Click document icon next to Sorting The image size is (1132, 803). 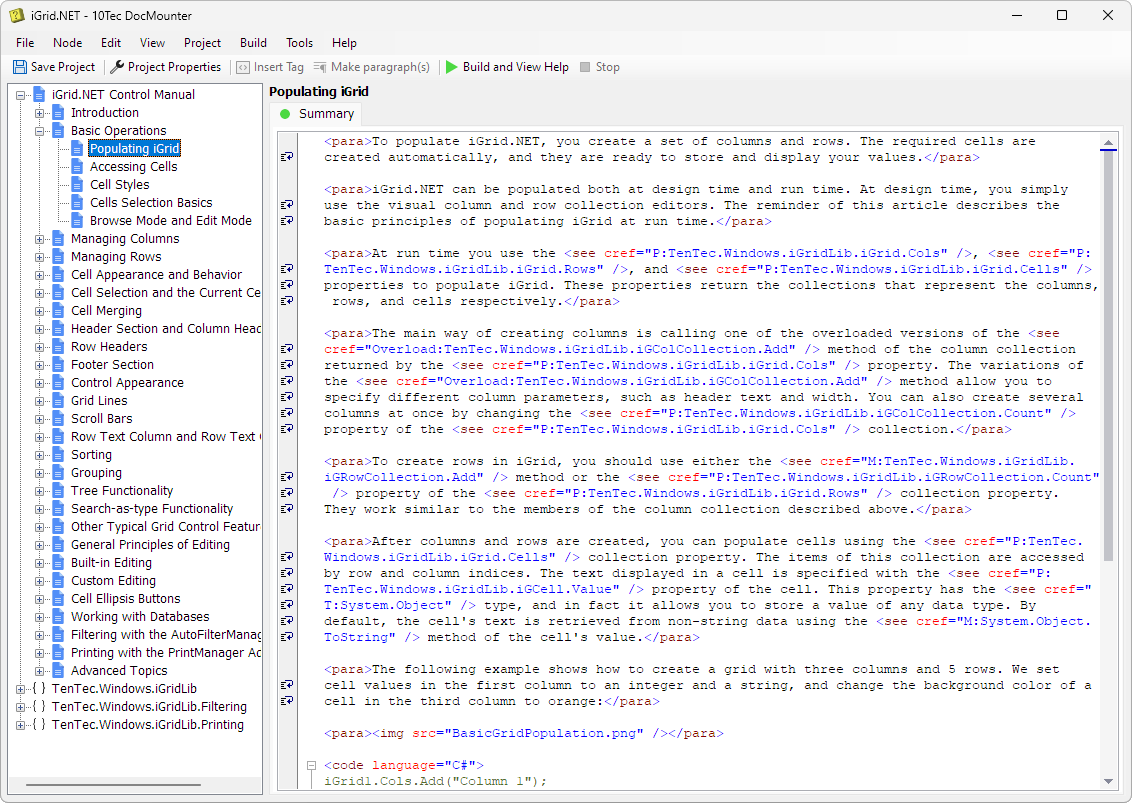58,455
